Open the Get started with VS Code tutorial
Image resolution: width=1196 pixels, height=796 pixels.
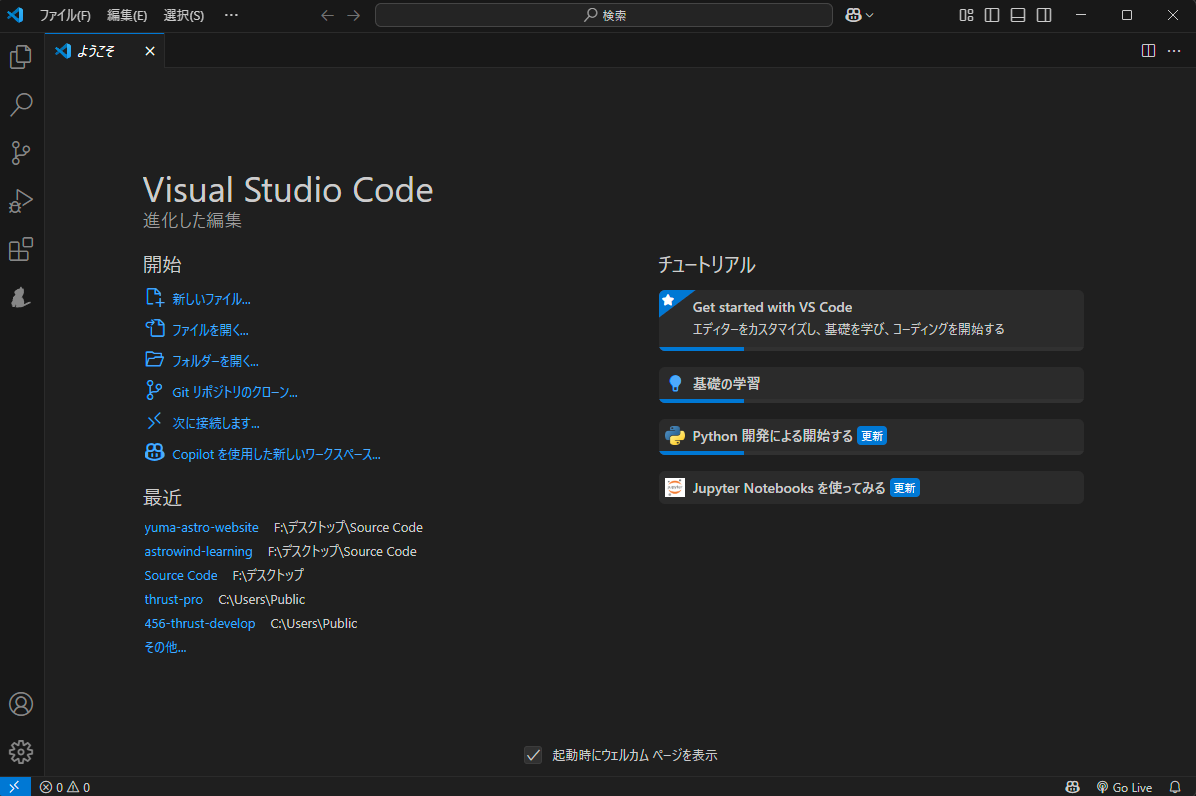[871, 320]
